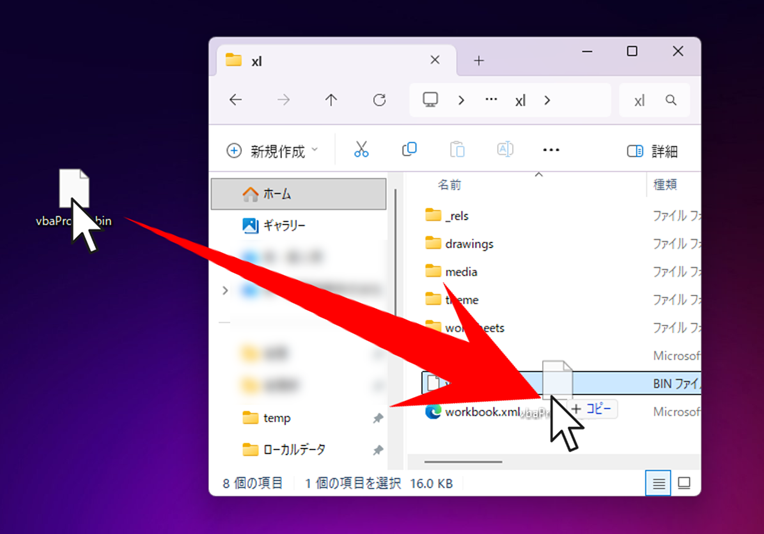
Task: Focus the xl search box
Action: (x=654, y=100)
